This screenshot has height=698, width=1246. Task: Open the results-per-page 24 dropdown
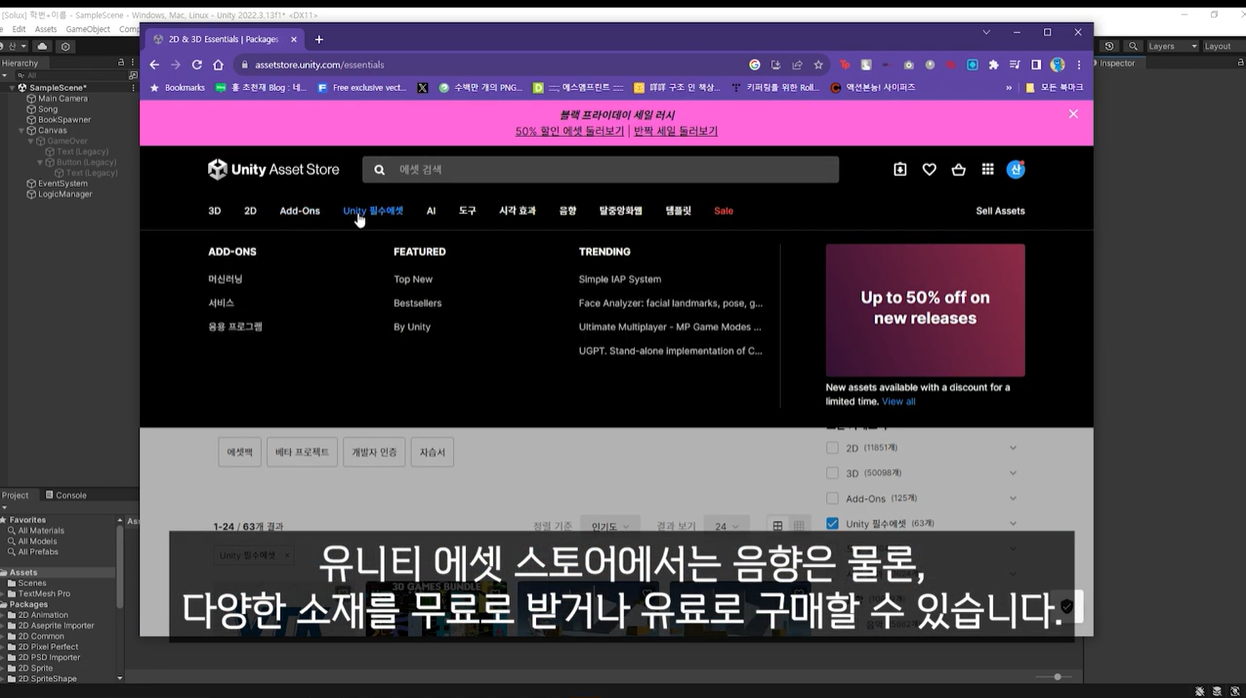[x=726, y=526]
